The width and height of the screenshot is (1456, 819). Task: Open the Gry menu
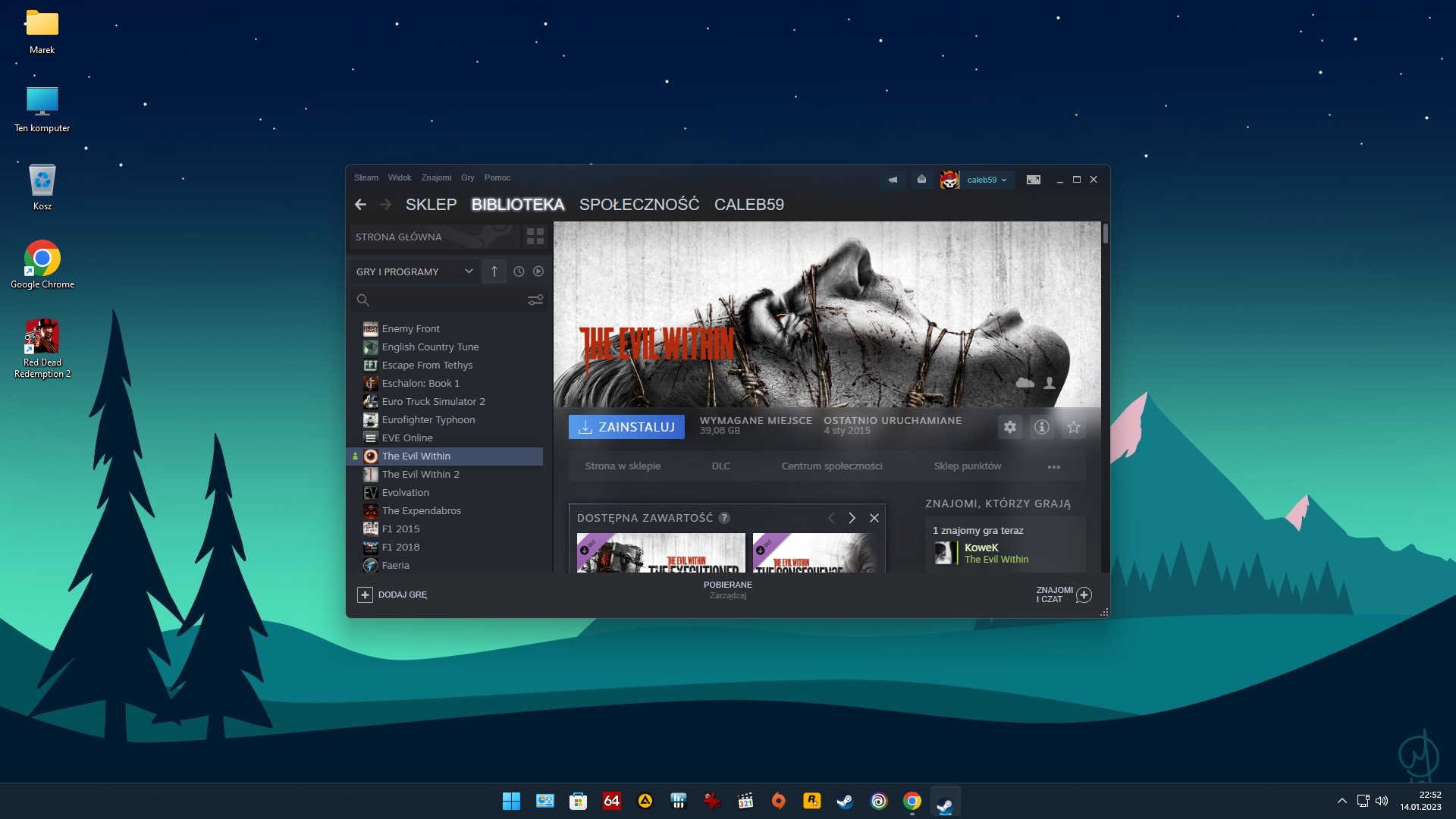click(x=468, y=177)
